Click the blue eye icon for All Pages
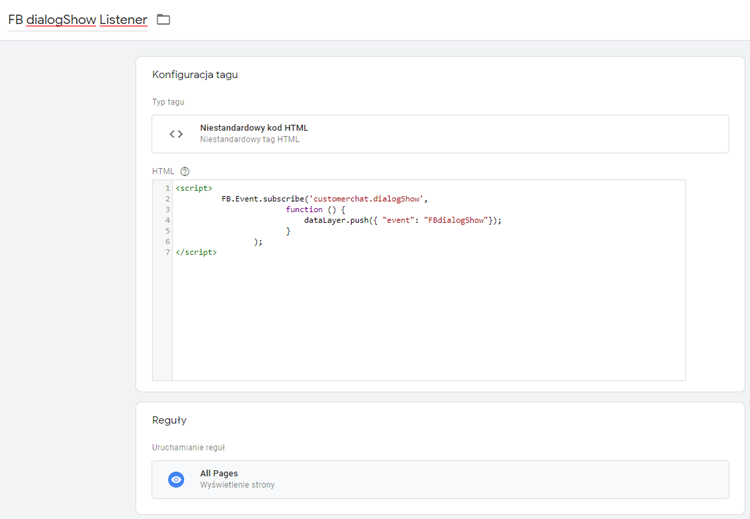This screenshot has width=750, height=519. [x=176, y=479]
